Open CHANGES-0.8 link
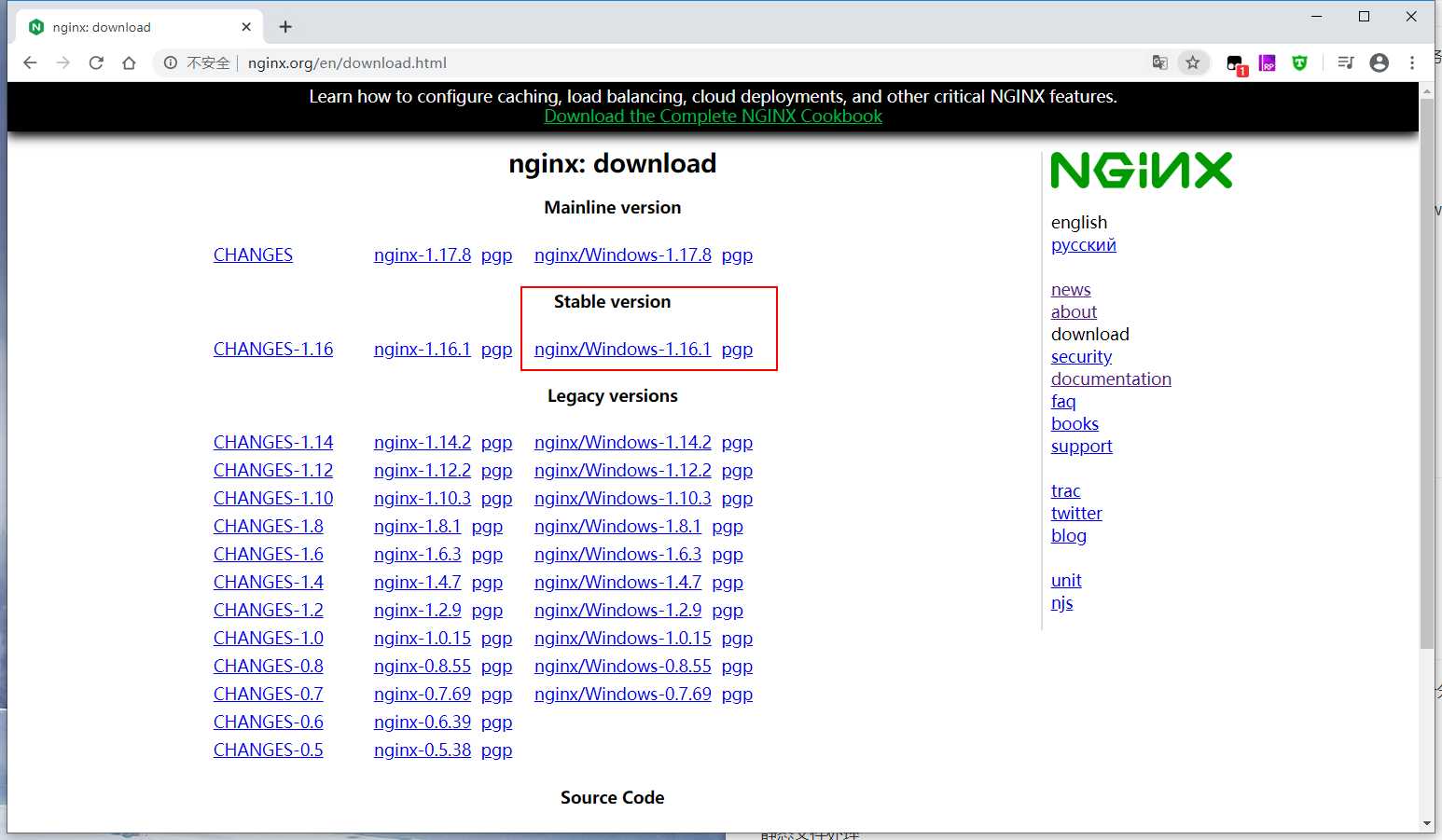 tap(269, 666)
